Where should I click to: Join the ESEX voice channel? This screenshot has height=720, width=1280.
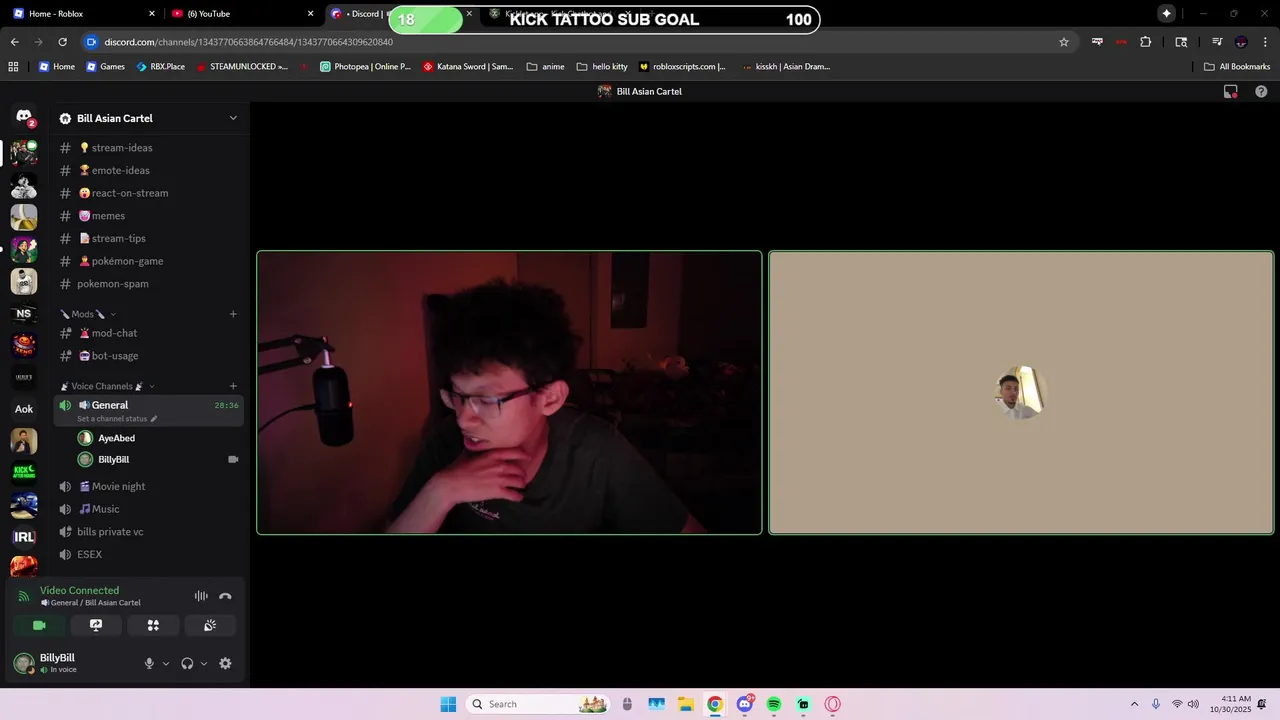coord(149,554)
